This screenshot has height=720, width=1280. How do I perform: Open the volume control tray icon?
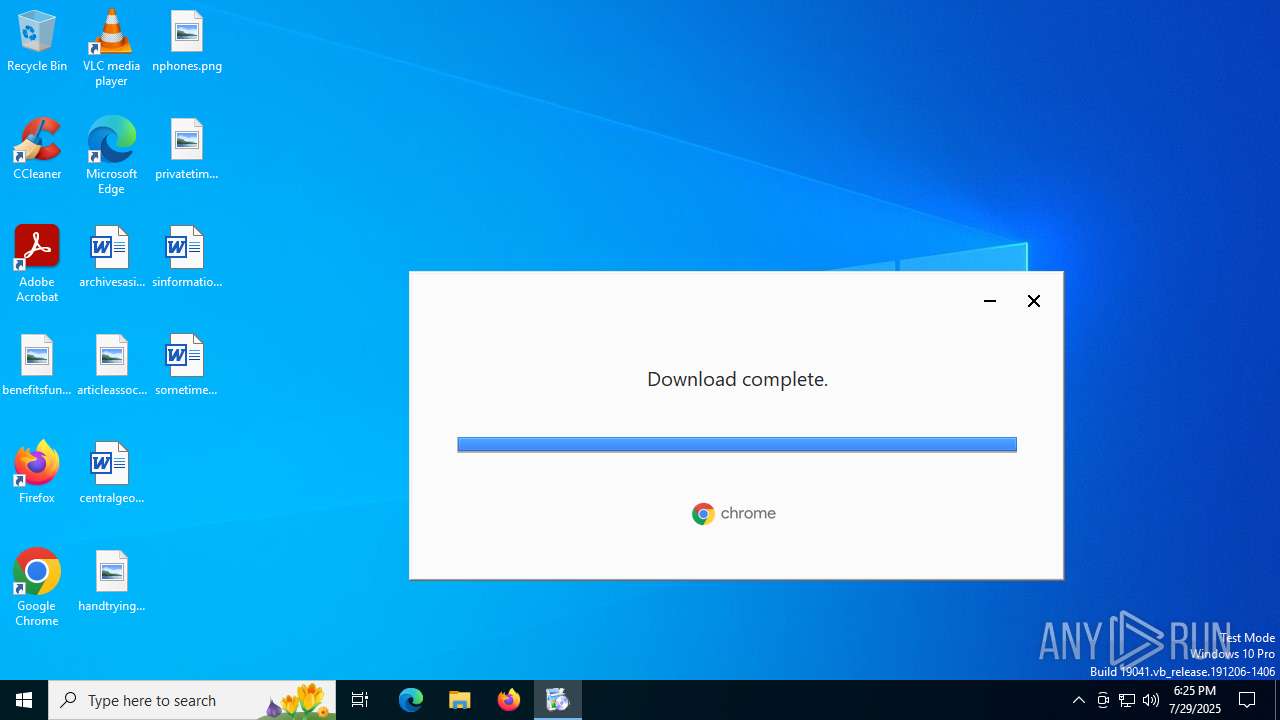[1151, 700]
